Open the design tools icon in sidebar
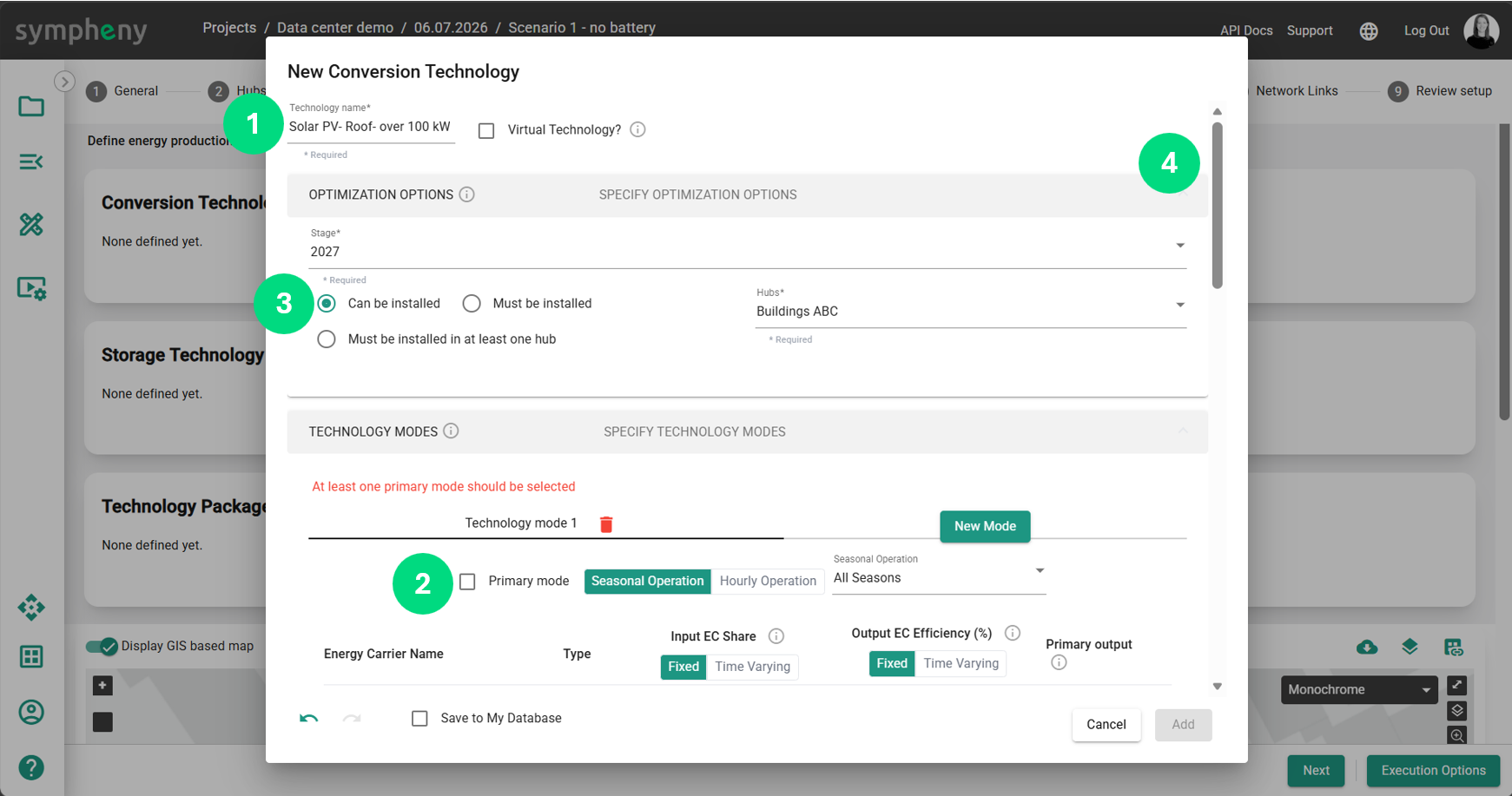The image size is (1512, 796). pos(31,225)
